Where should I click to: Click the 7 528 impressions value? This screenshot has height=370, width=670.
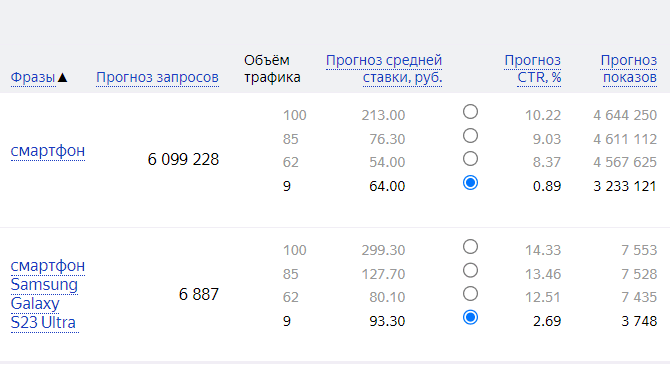(639, 274)
